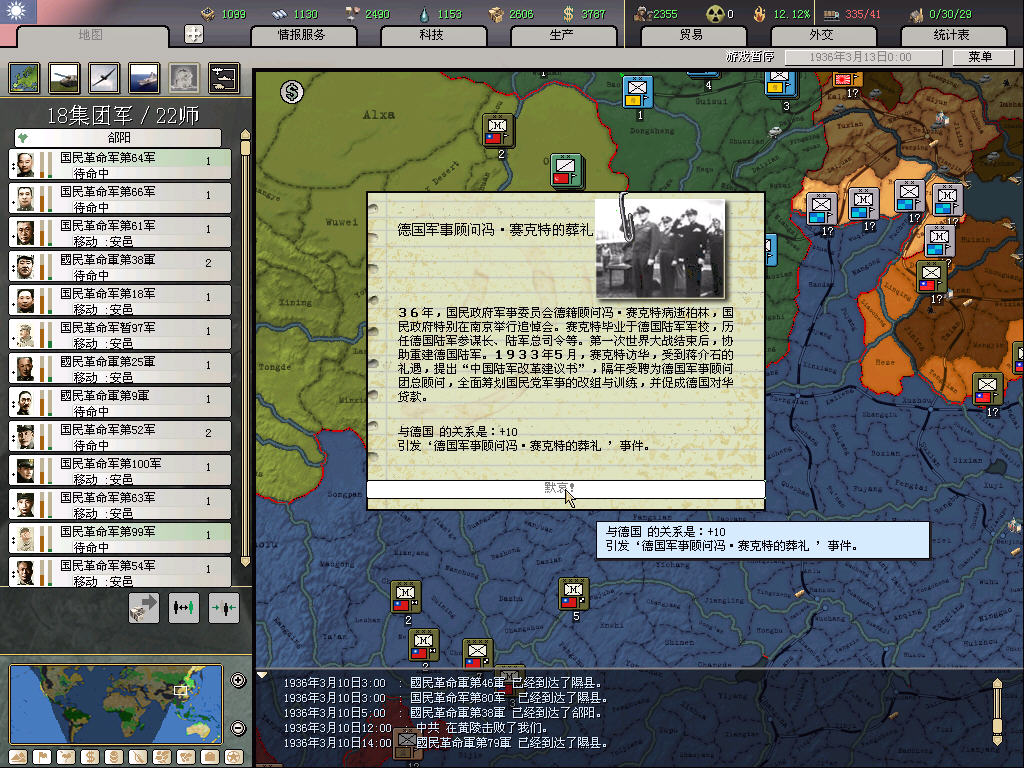Click the 1936年3月13日 date field
Viewport: 1024px width, 768px height.
[x=863, y=57]
